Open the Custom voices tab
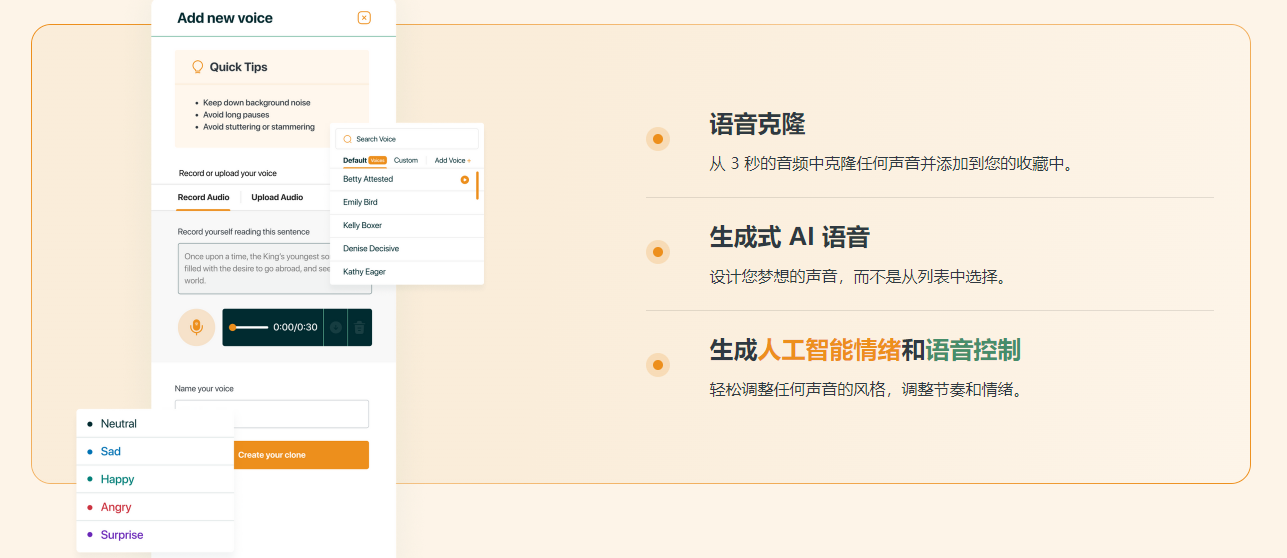The height and width of the screenshot is (558, 1287). tap(406, 160)
